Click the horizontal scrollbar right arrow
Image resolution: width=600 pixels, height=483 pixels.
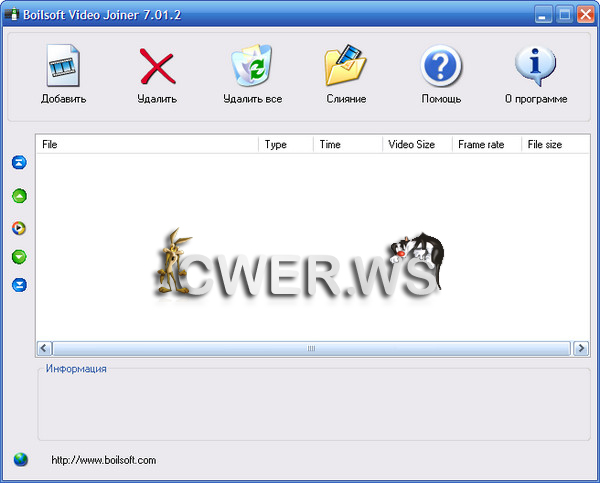click(x=581, y=348)
